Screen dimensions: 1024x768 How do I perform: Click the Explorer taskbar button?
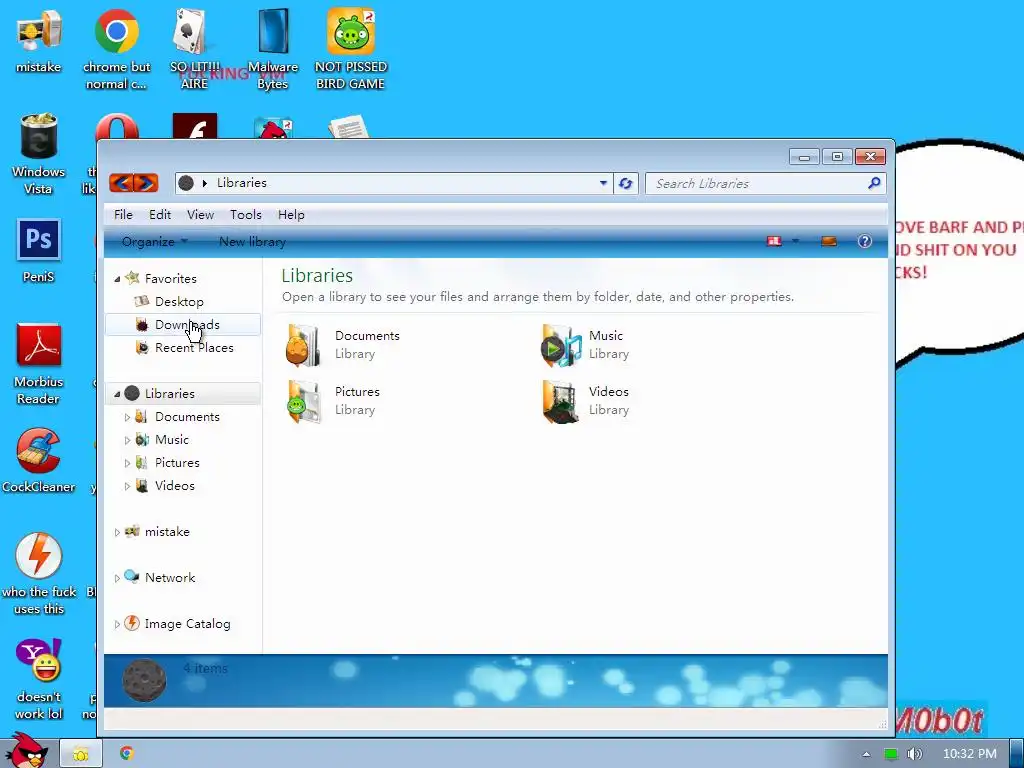(x=81, y=754)
